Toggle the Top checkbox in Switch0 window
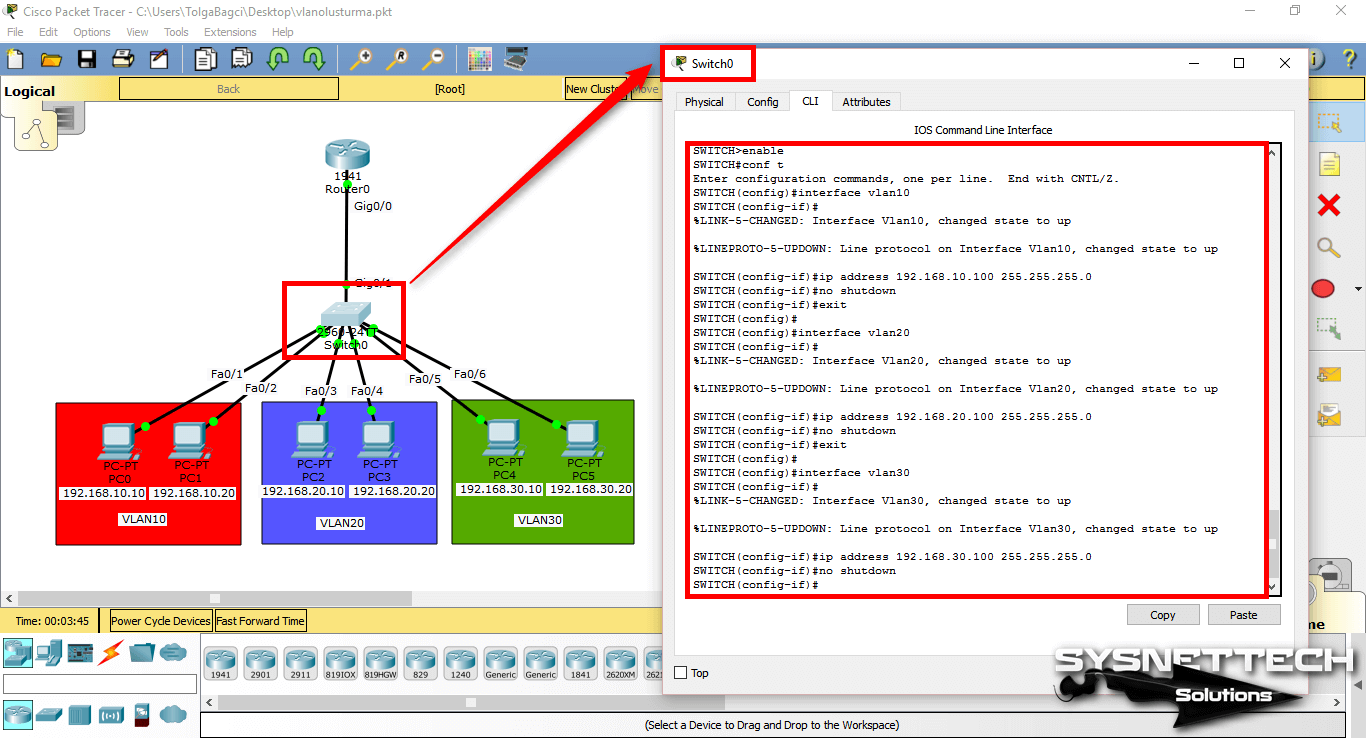Viewport: 1366px width, 738px height. (x=681, y=673)
